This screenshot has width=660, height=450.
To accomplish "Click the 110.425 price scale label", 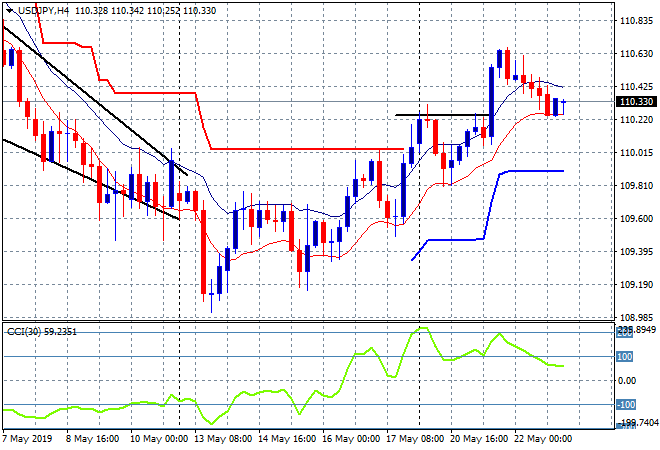I will pos(636,87).
